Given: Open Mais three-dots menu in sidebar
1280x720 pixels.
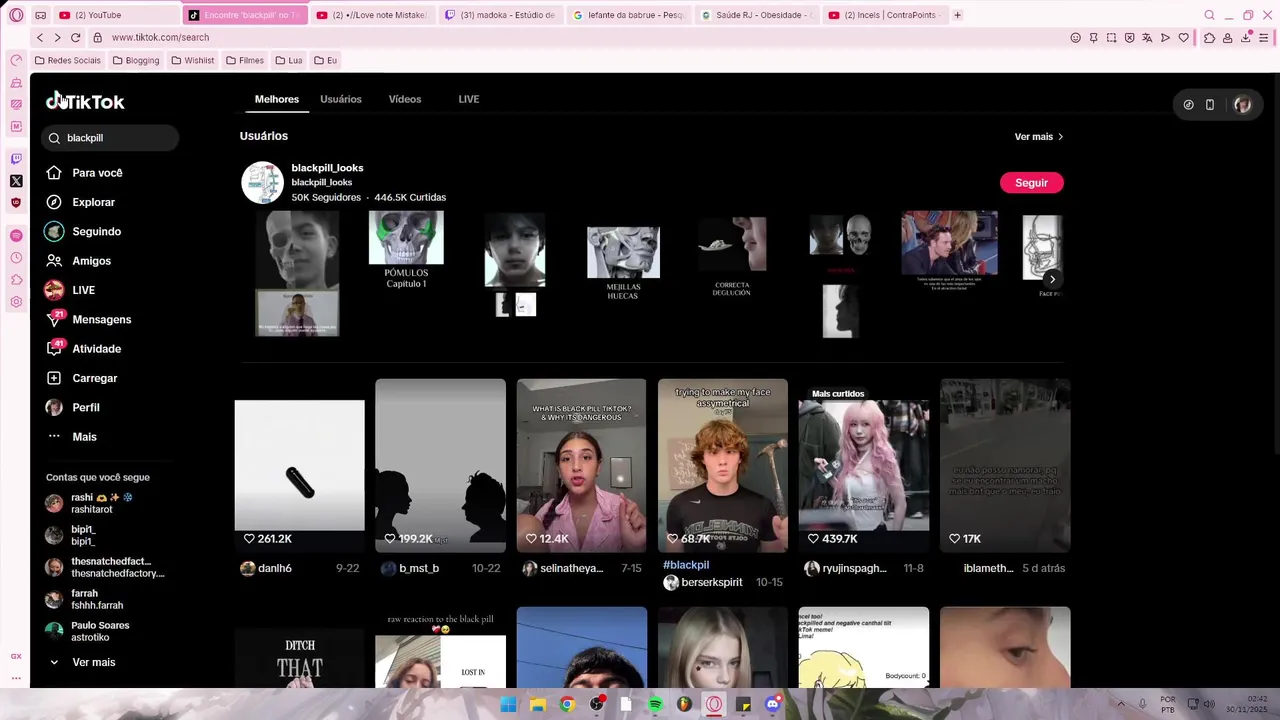Looking at the screenshot, I should [x=71, y=437].
